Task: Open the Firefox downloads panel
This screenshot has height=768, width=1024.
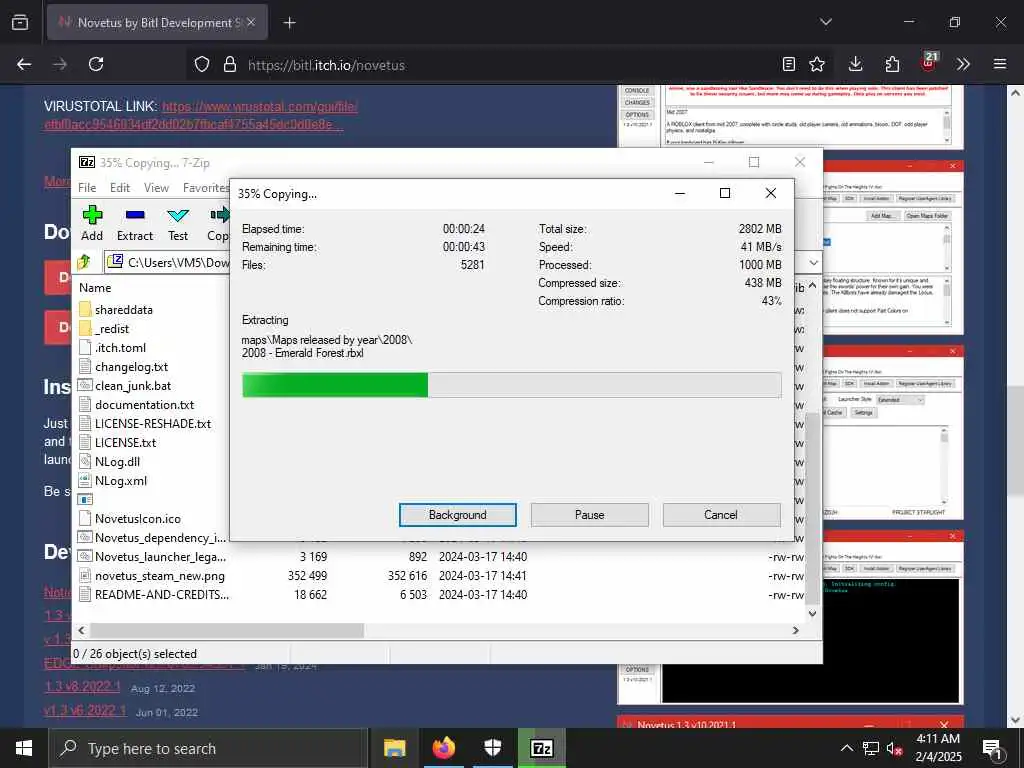Action: tap(856, 64)
